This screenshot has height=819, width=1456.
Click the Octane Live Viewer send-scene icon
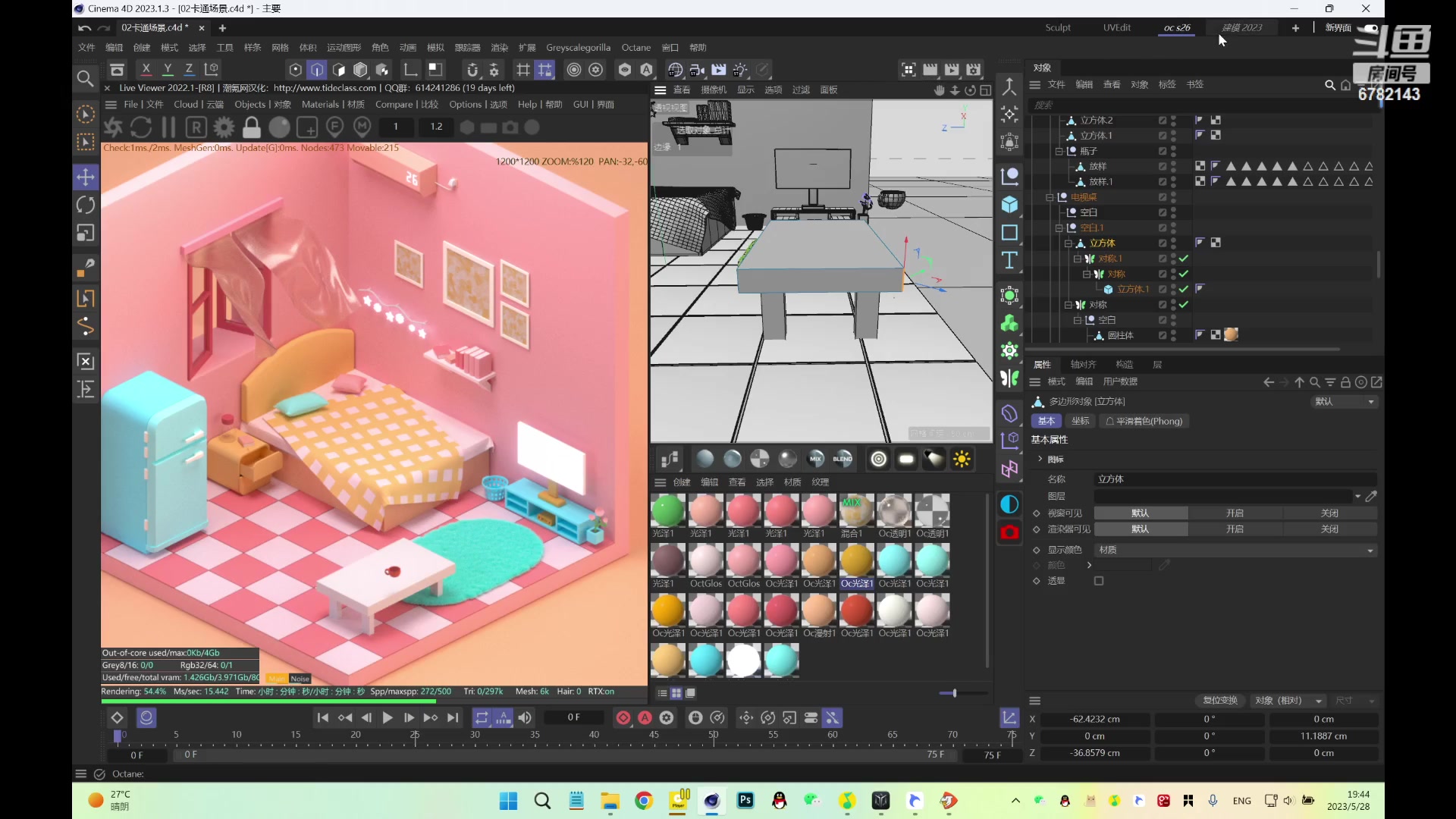tap(113, 127)
